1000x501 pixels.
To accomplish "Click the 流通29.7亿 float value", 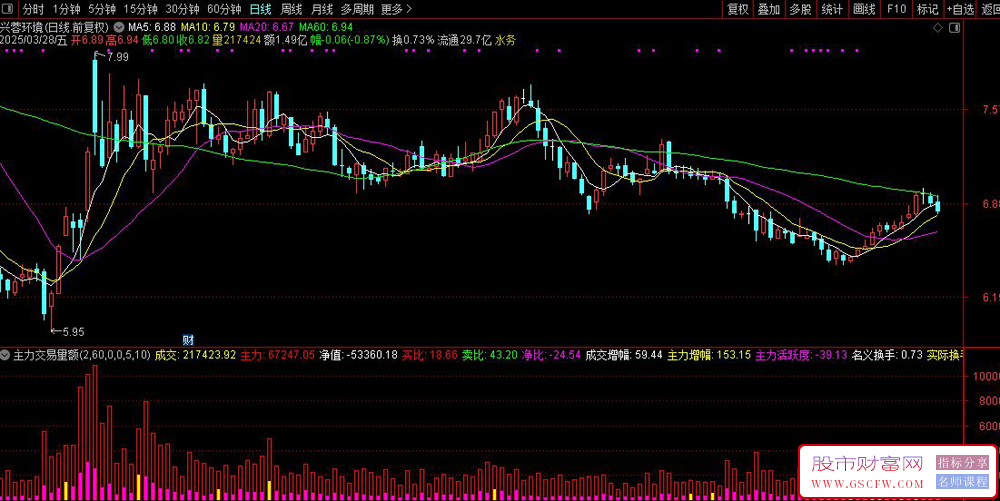I will point(464,40).
